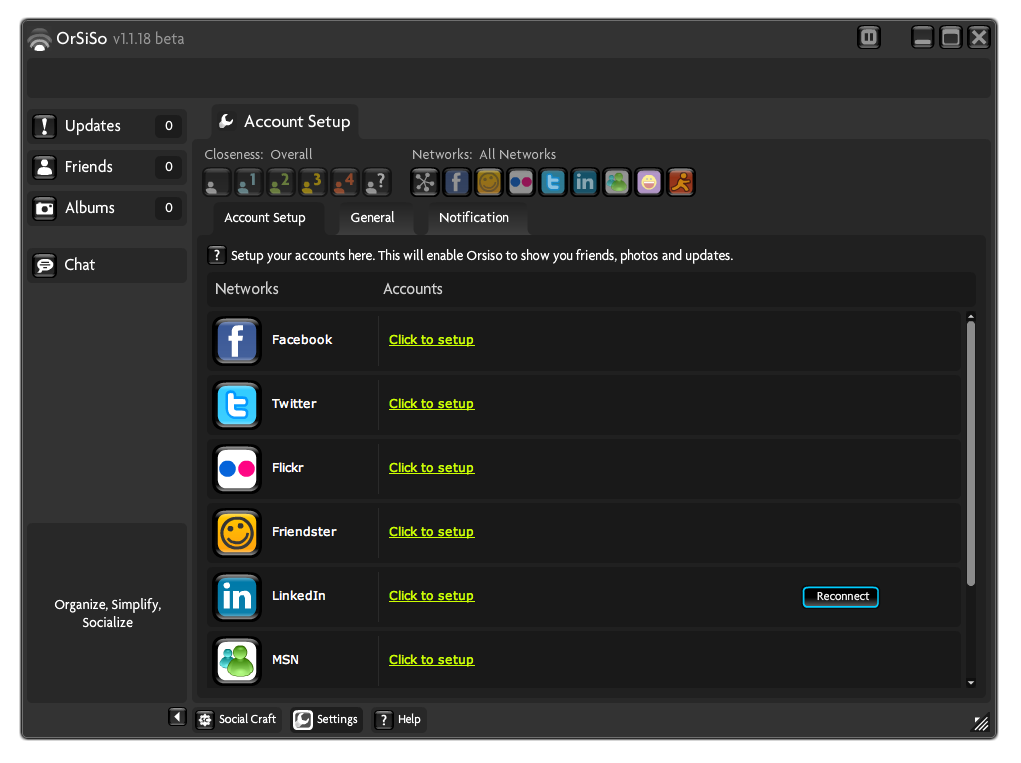Click the 'Closeness: Overall' label
Screen dimensions: 1021x763
pyautogui.click(x=259, y=154)
